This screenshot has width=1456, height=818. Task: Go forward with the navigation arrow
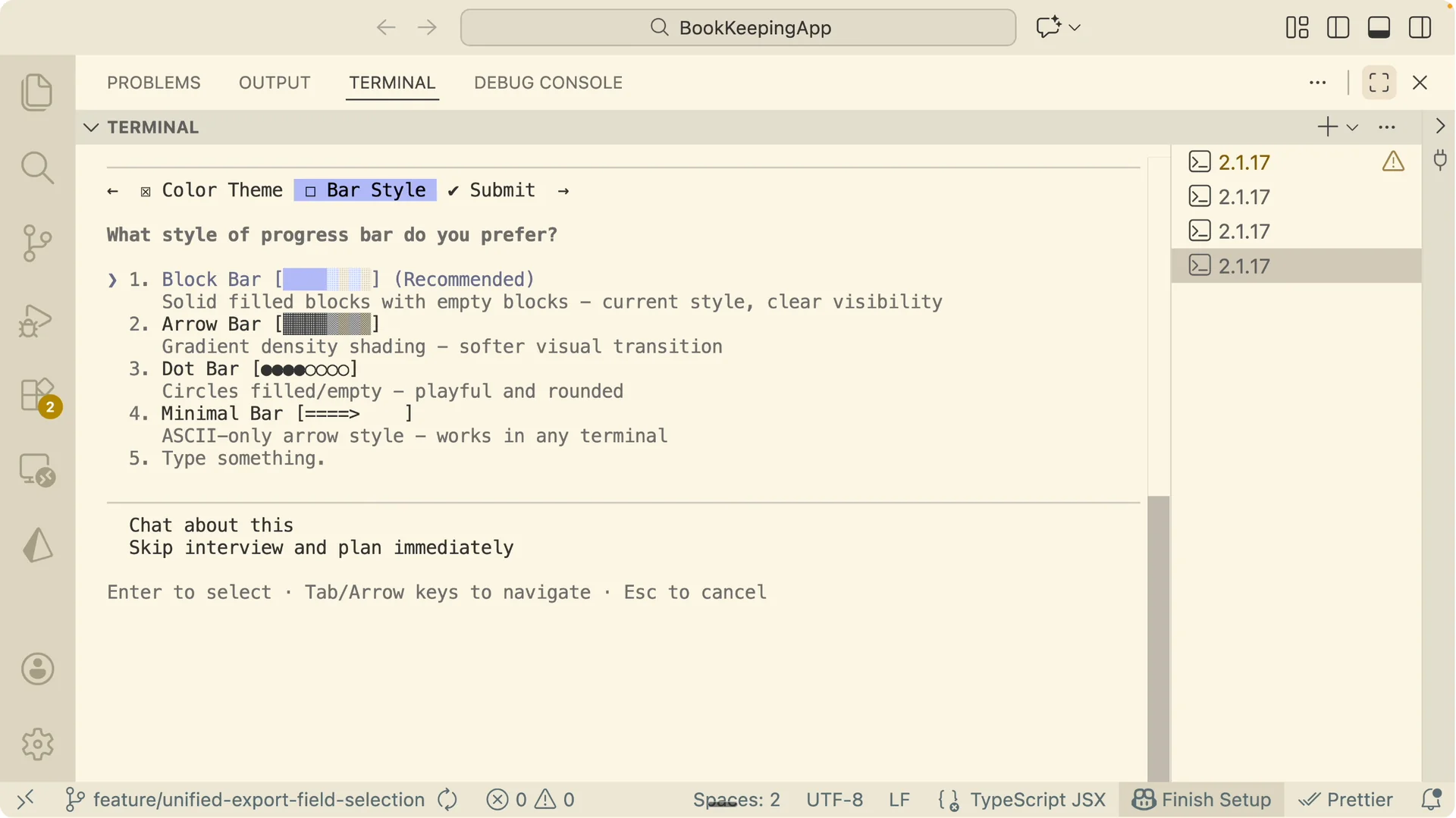pos(427,27)
